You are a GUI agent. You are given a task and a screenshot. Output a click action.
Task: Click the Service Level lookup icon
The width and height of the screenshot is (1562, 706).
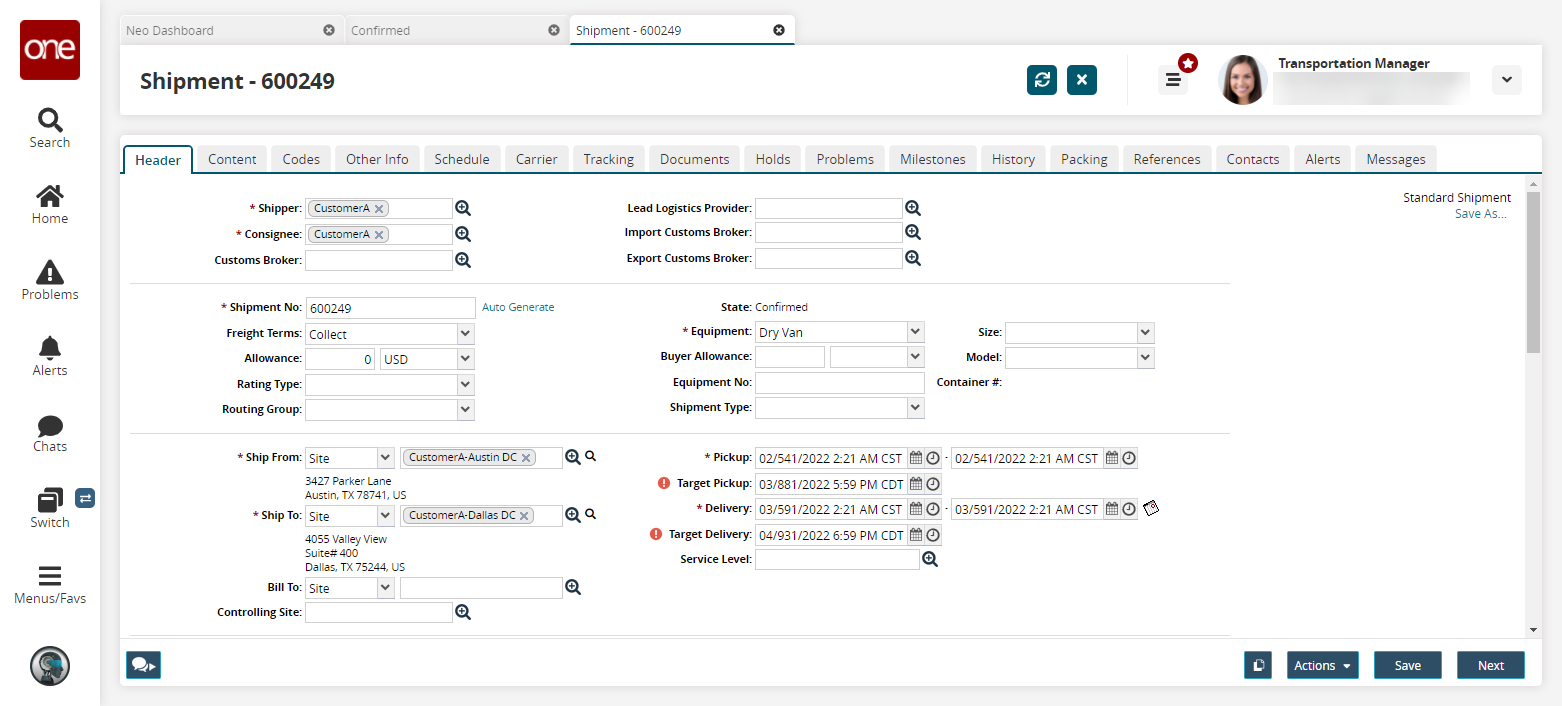coord(930,560)
